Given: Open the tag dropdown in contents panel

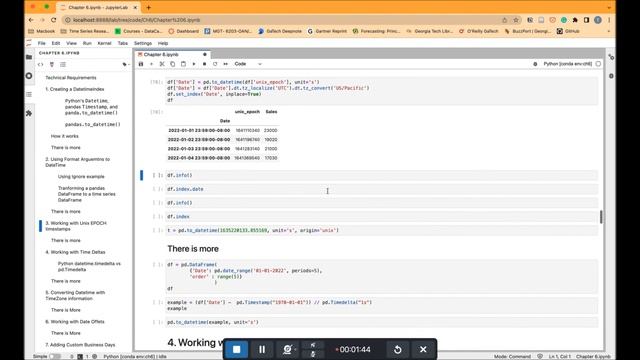Looking at the screenshot, I should [x=126, y=64].
